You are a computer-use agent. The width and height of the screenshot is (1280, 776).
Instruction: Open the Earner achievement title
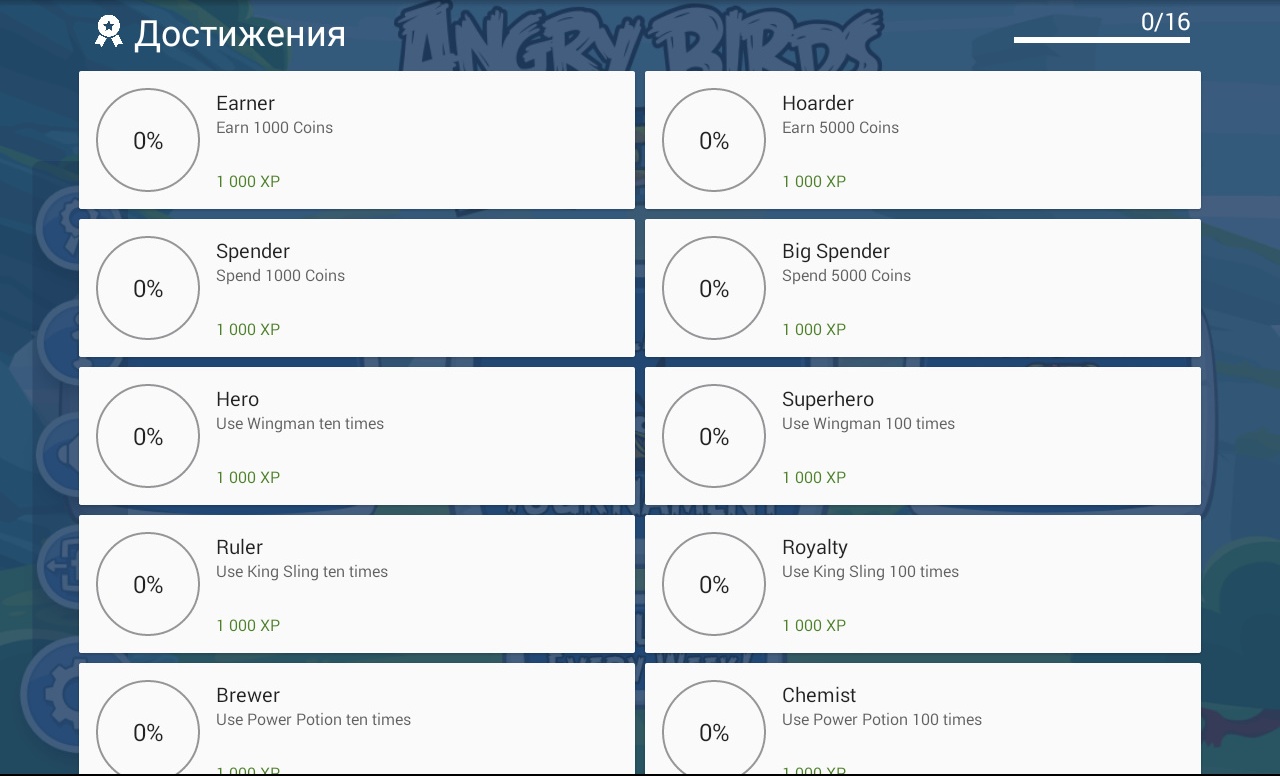pyautogui.click(x=245, y=103)
